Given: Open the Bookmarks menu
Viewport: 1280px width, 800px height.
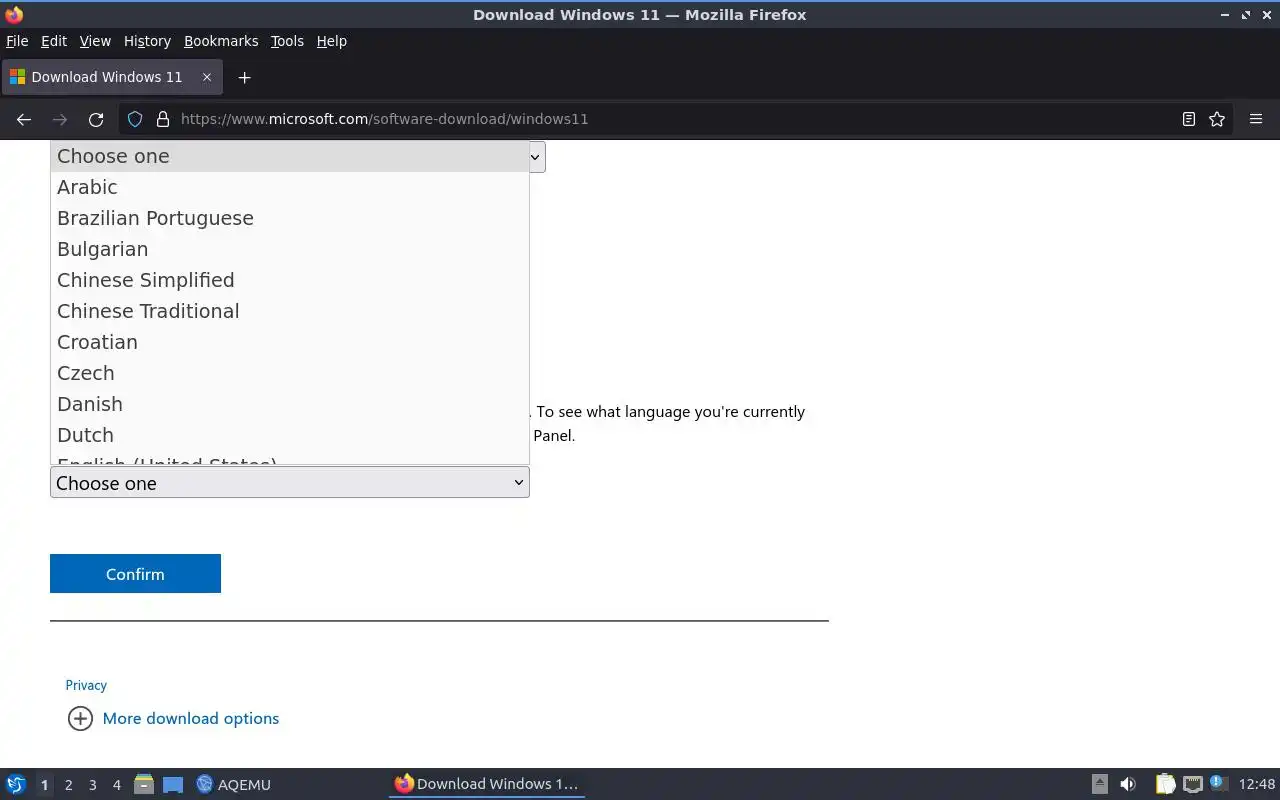Looking at the screenshot, I should coord(221,41).
